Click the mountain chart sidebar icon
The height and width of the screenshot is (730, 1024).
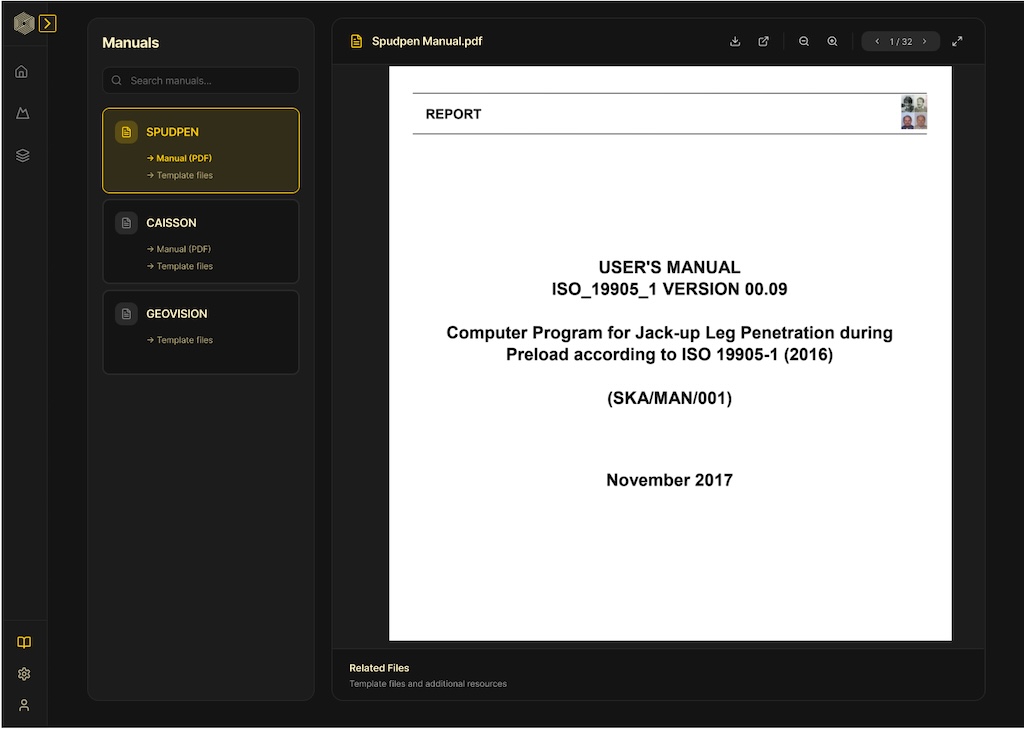[x=23, y=114]
